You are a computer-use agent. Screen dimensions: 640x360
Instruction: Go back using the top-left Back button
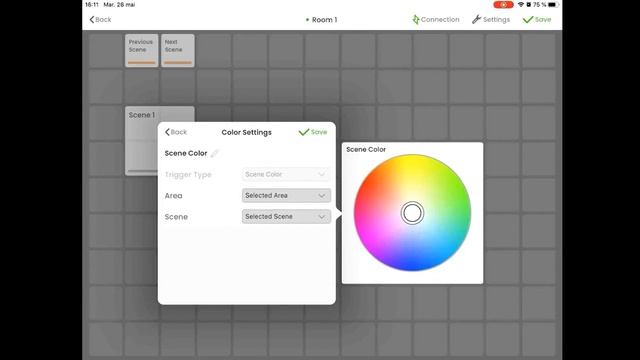[x=100, y=20]
